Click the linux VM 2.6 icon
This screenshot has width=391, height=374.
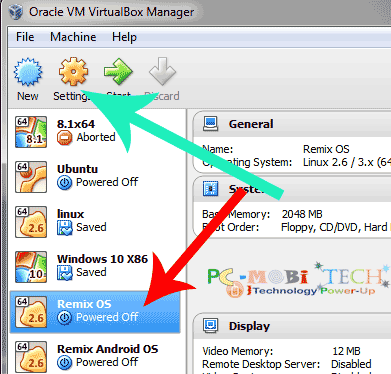(x=31, y=222)
